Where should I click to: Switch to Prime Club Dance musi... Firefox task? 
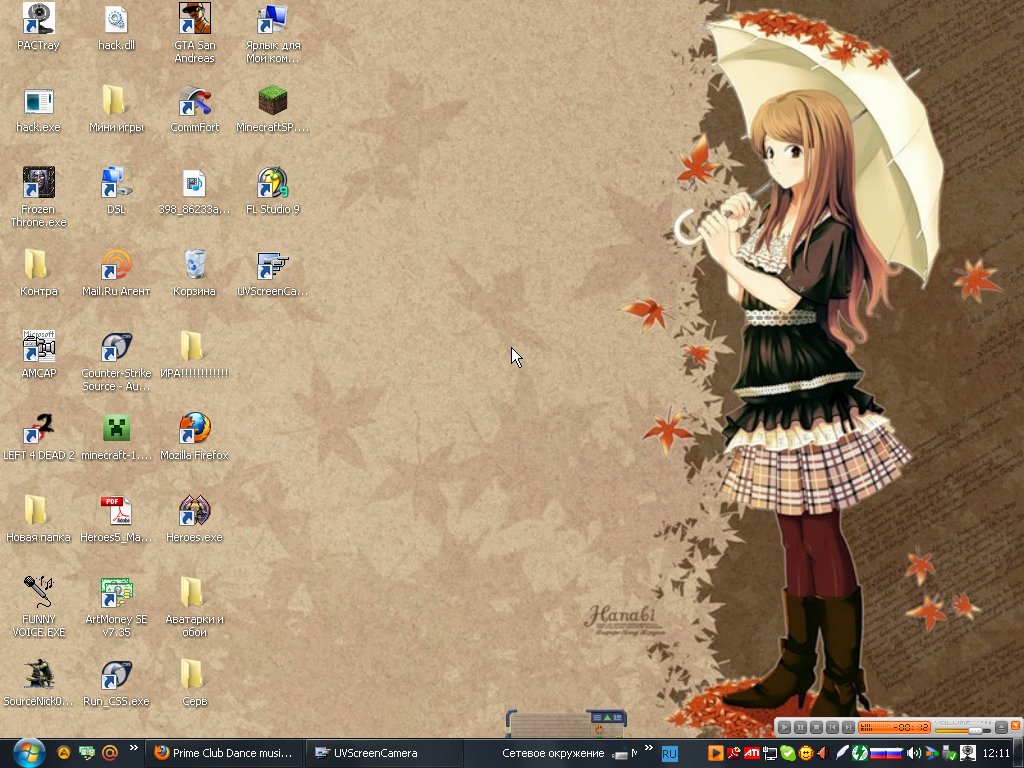pos(223,753)
